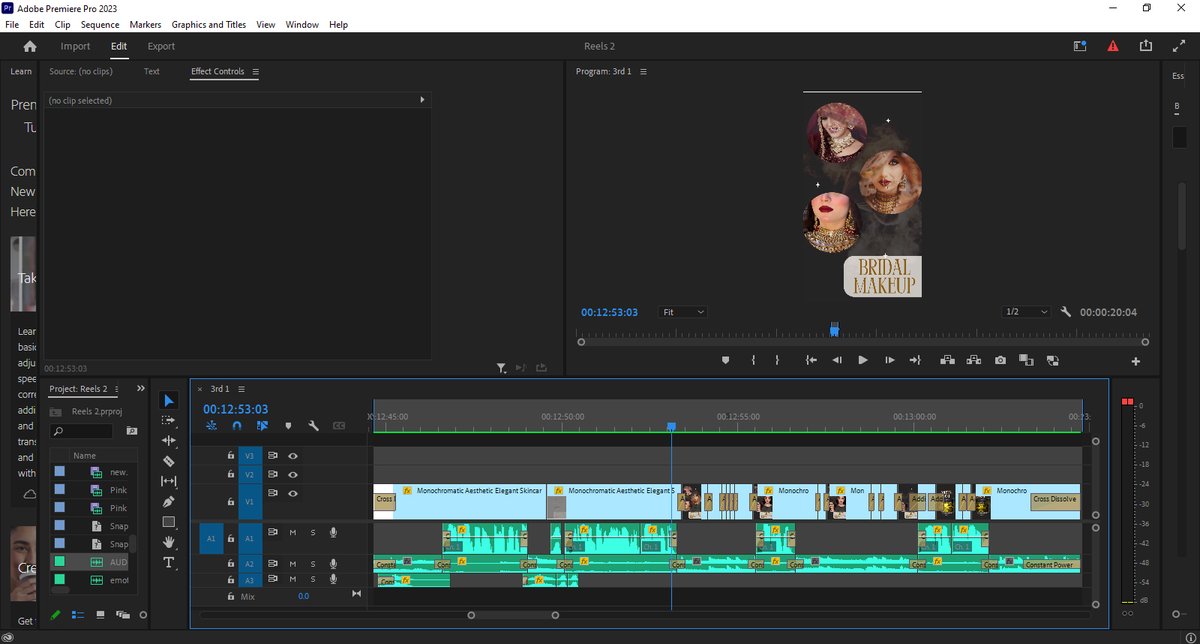Image resolution: width=1200 pixels, height=644 pixels.
Task: Select the Type tool
Action: (169, 563)
